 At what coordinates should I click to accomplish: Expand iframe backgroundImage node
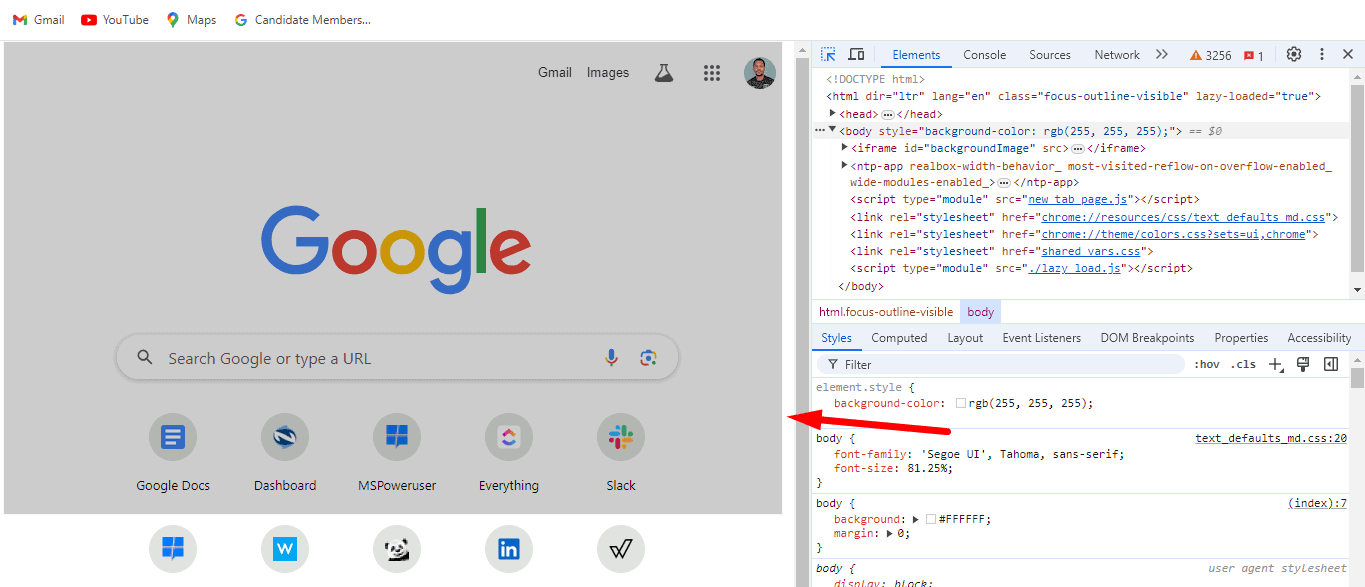tap(844, 147)
